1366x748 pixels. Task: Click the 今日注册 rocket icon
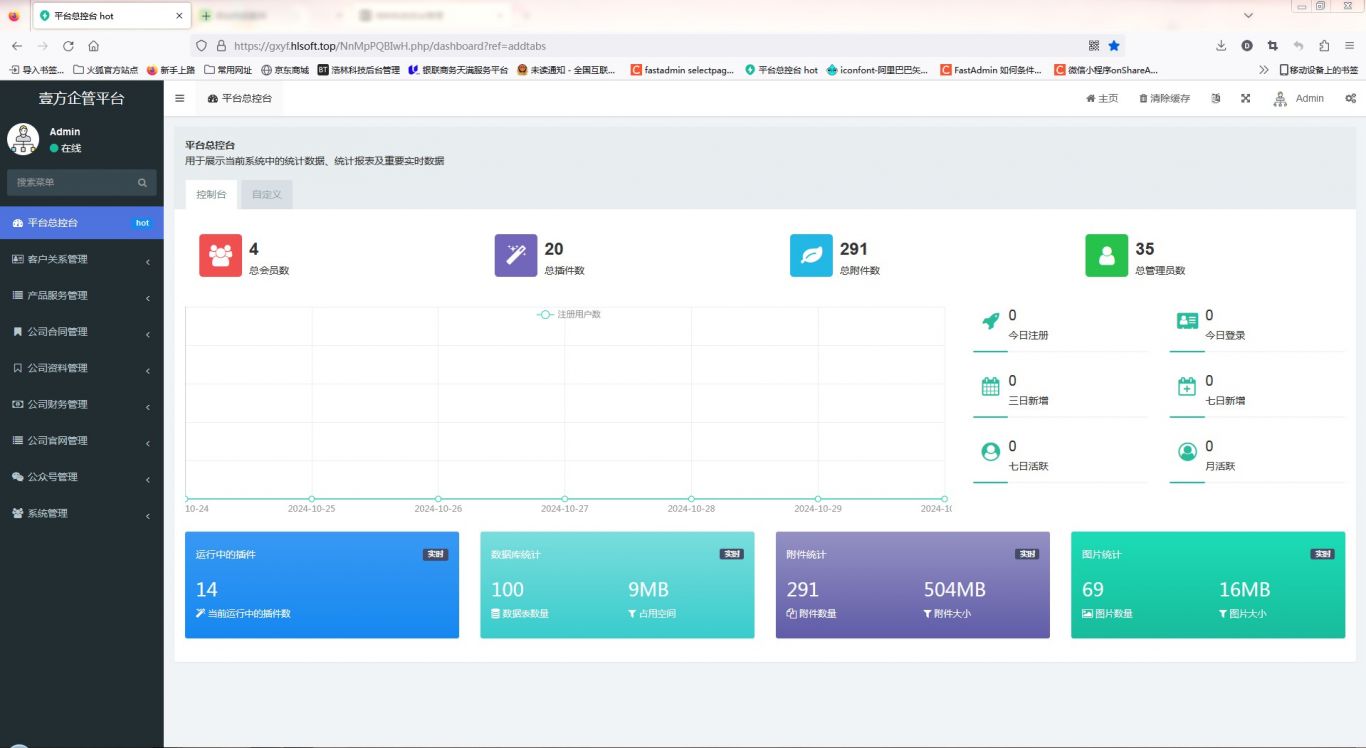point(990,321)
